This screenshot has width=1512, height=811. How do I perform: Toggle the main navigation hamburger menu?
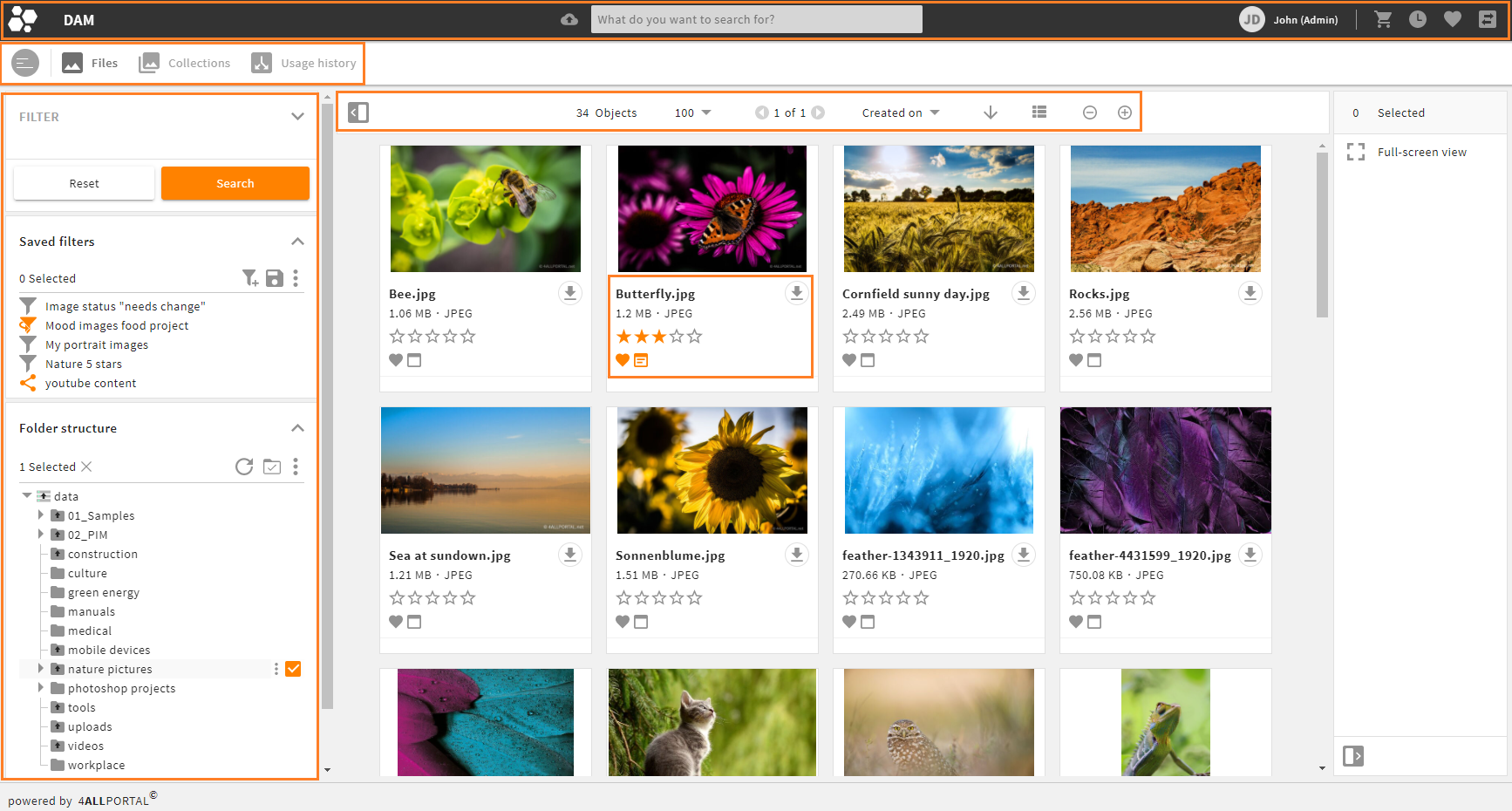[x=25, y=63]
